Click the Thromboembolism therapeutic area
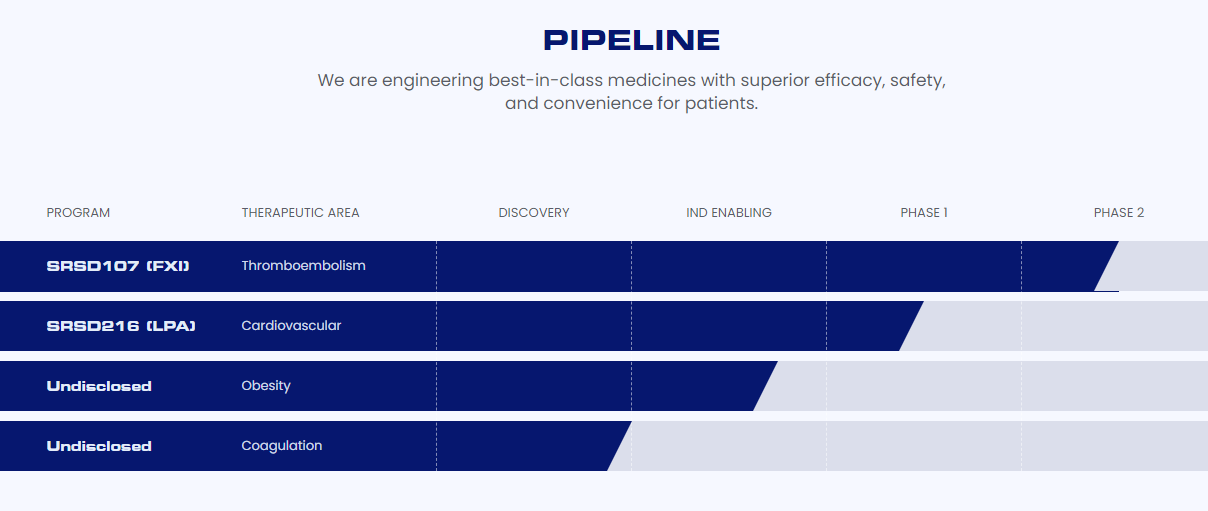 click(x=303, y=266)
